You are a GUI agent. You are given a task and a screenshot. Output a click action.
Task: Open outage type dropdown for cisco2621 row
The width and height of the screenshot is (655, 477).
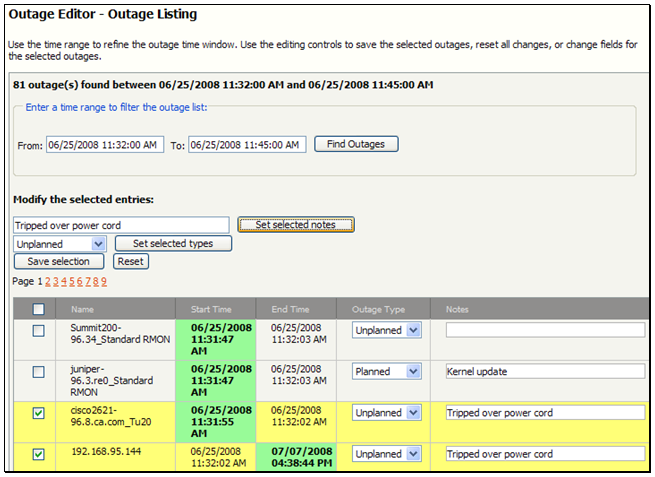pyautogui.click(x=386, y=413)
